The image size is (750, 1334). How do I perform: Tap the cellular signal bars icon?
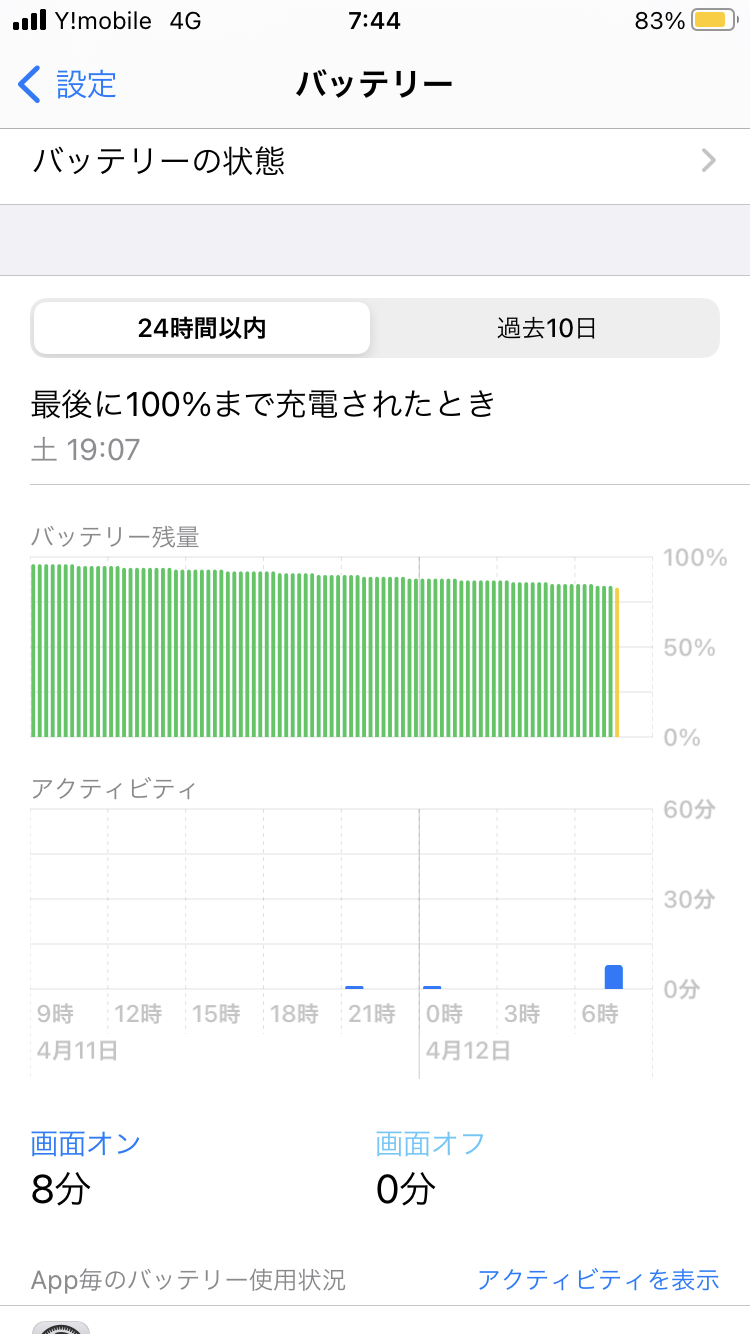pos(30,21)
